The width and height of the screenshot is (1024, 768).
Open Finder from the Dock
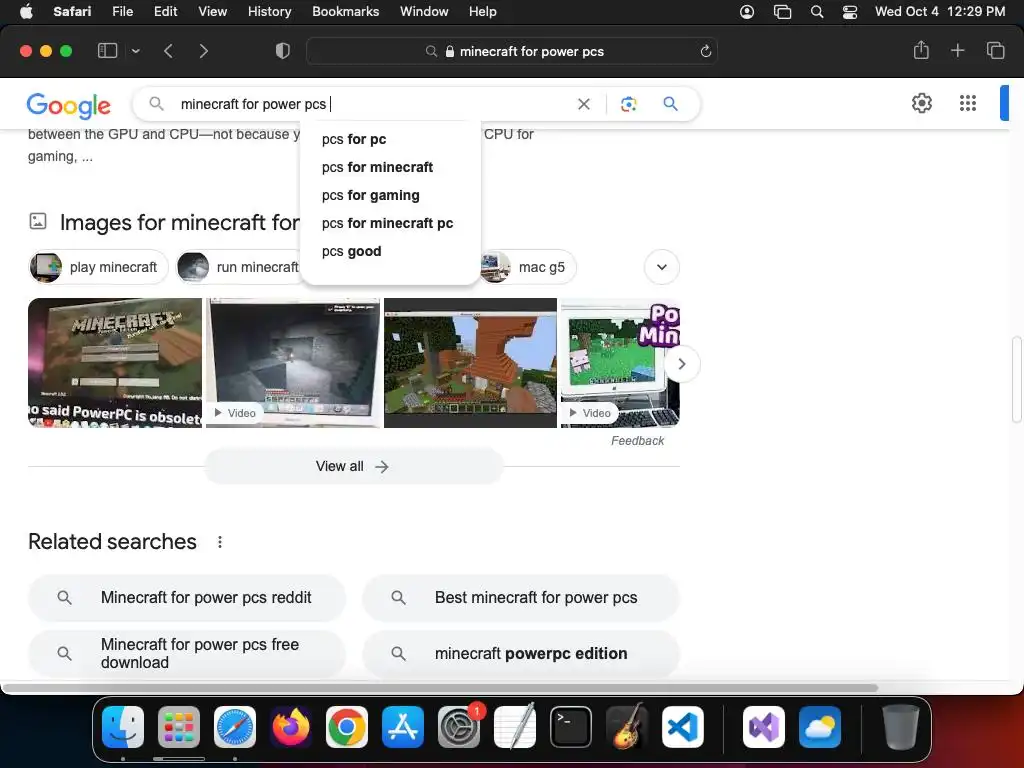(123, 727)
